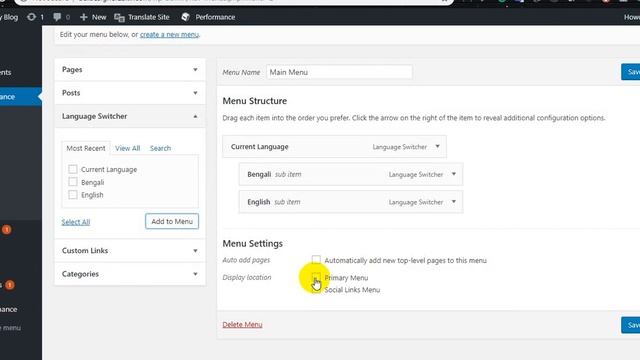Viewport: 640px width, 360px height.
Task: Open Translate Site from admin bar
Action: click(142, 17)
